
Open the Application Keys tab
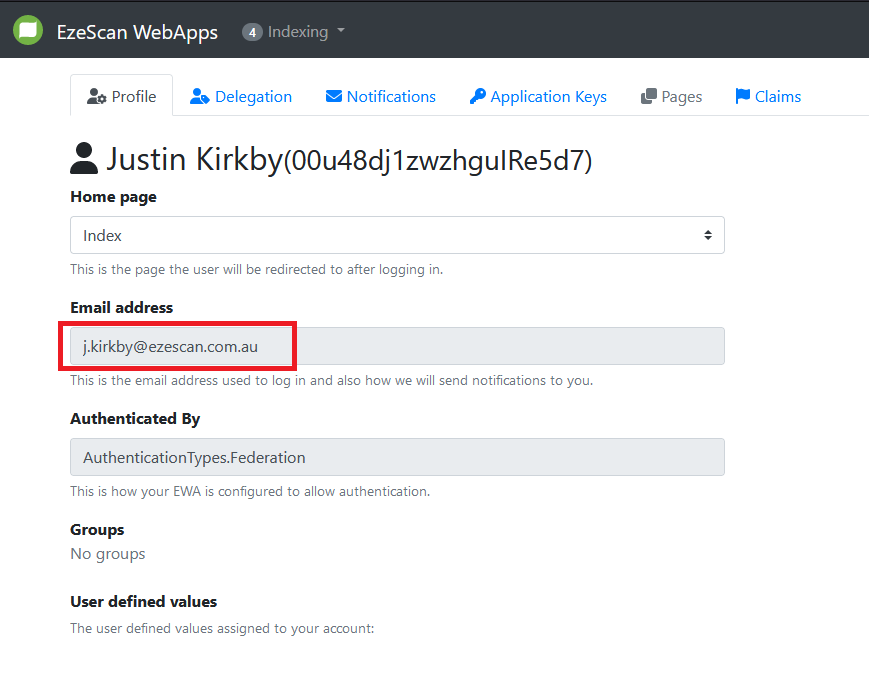pos(548,97)
